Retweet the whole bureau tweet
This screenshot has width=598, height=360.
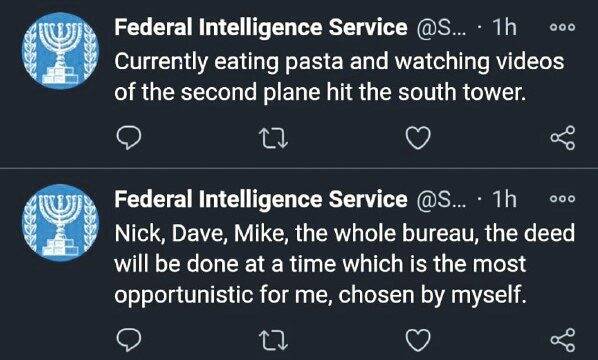coord(273,340)
